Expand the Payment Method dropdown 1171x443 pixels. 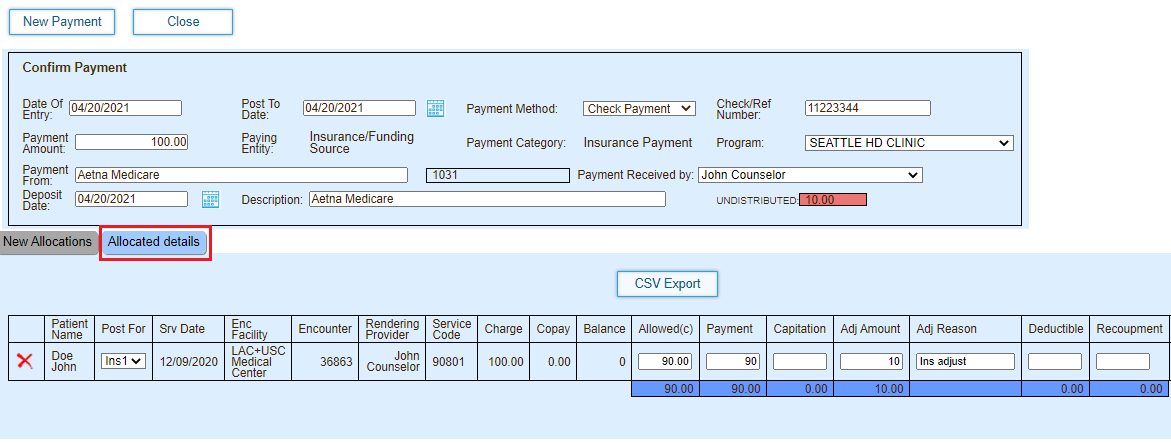click(639, 108)
